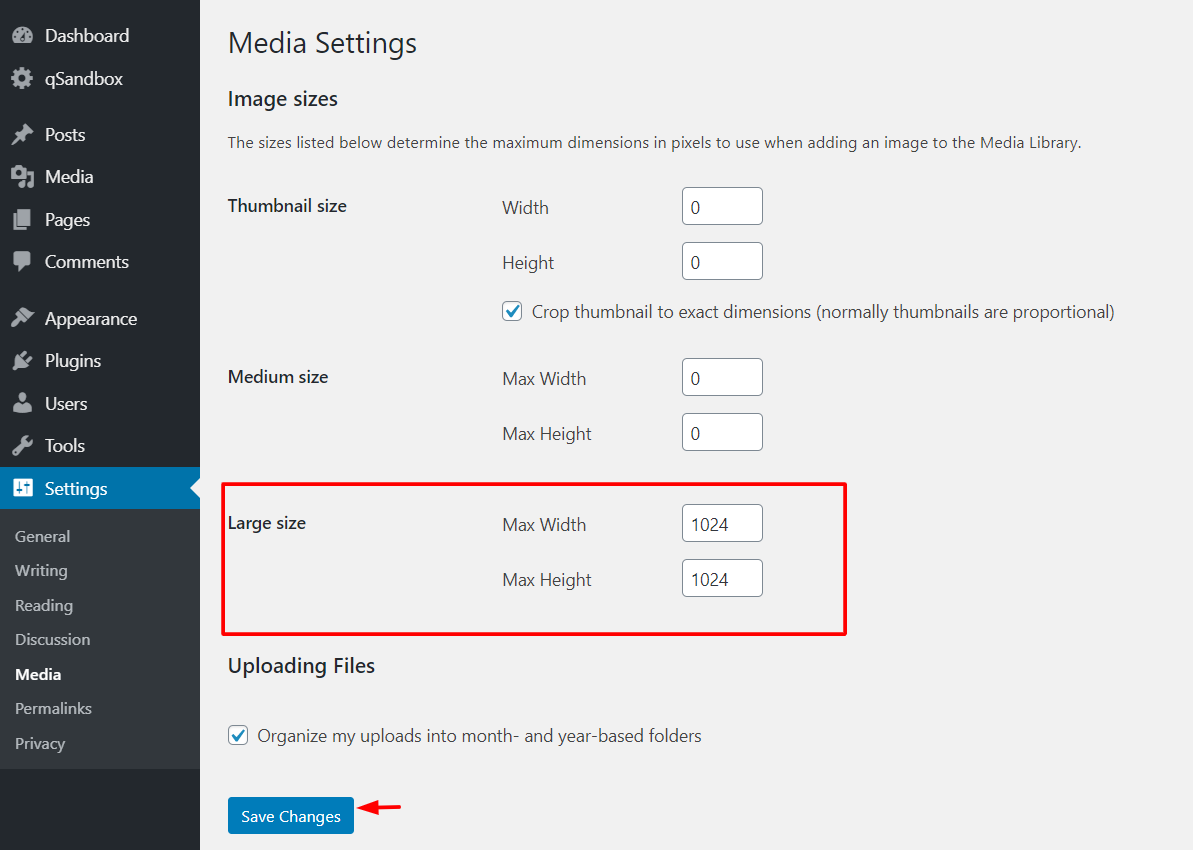Click the Large size Max Height field
This screenshot has height=850, width=1193.
pos(722,578)
